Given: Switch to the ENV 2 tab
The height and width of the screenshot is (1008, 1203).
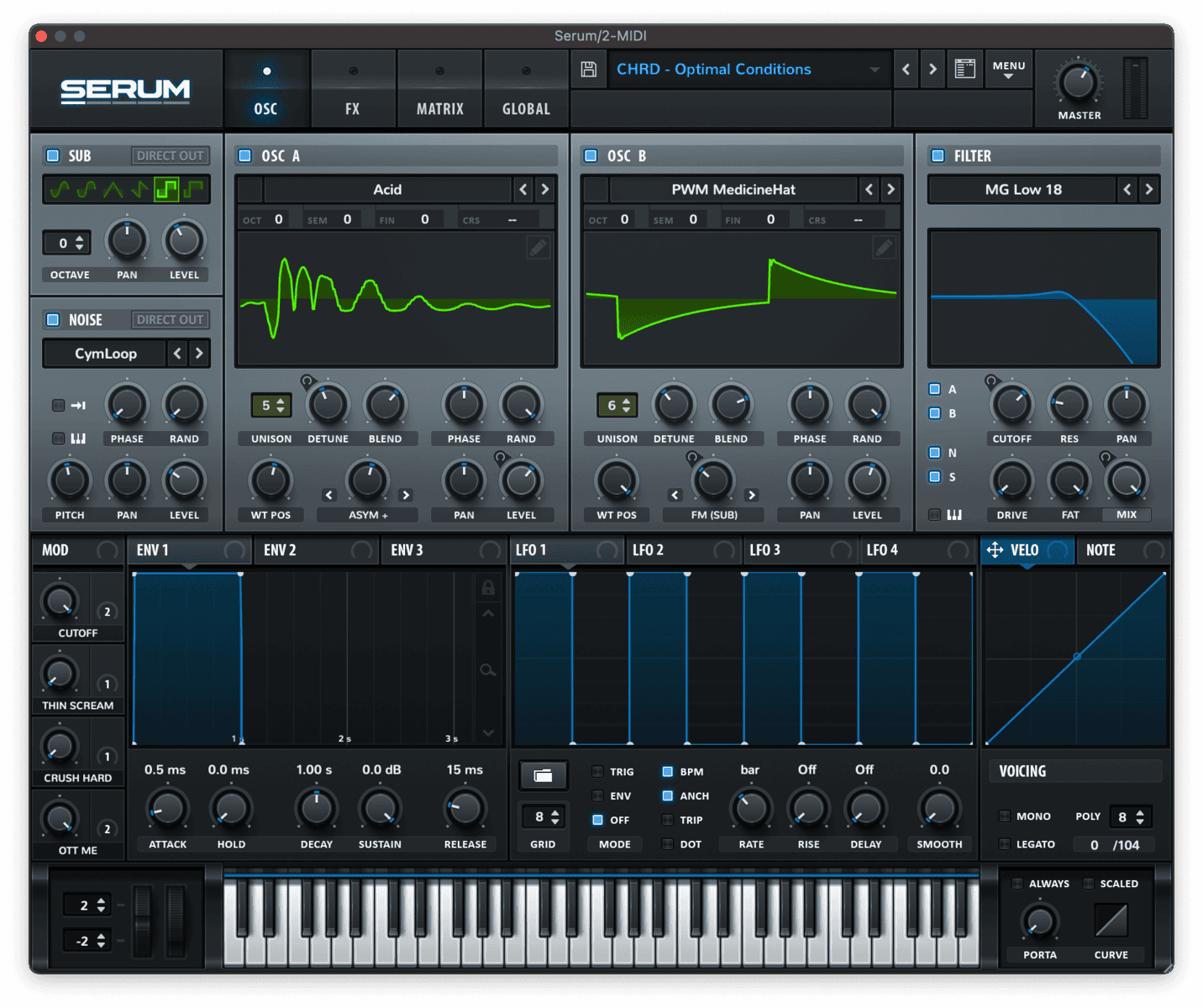Looking at the screenshot, I should (x=281, y=550).
